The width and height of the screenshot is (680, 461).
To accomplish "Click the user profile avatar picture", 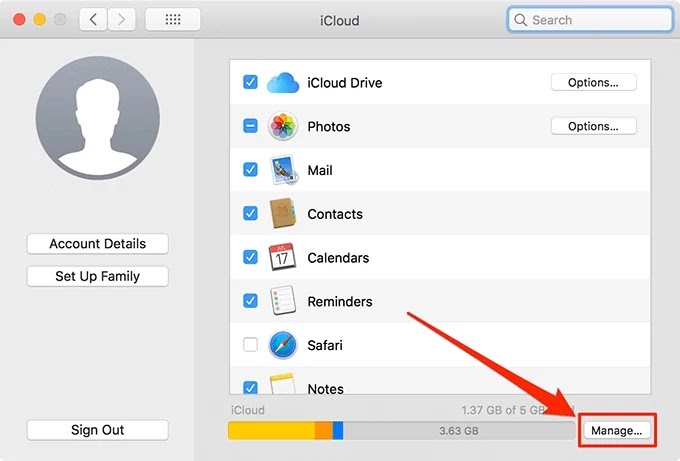I will click(98, 118).
